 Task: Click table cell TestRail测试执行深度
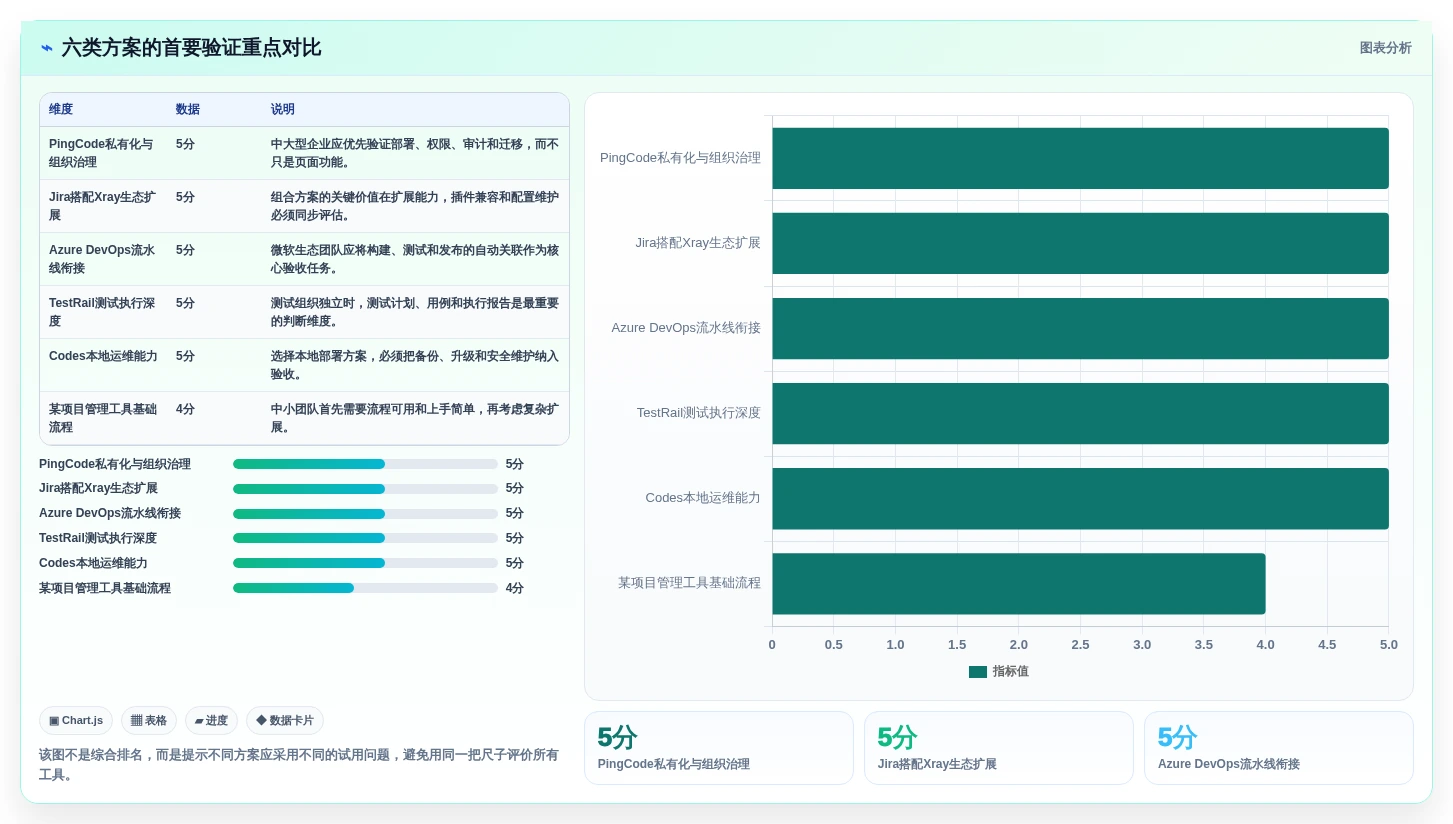point(103,312)
